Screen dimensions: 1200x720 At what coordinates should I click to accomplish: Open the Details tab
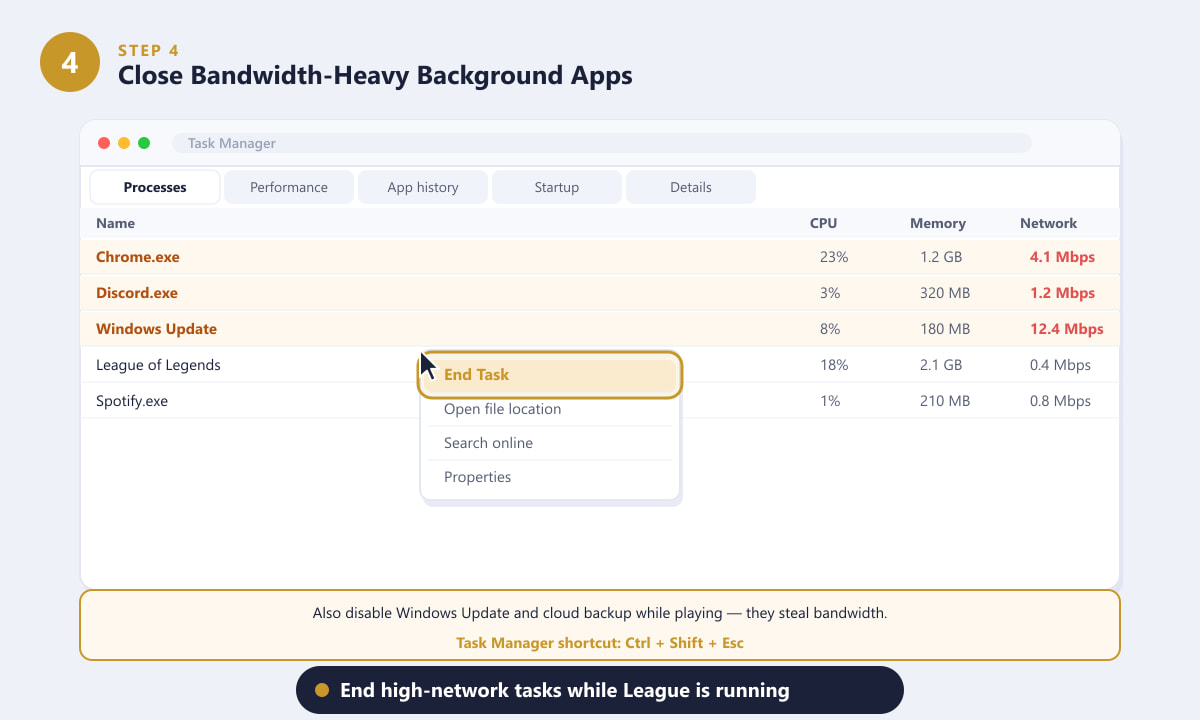[691, 187]
